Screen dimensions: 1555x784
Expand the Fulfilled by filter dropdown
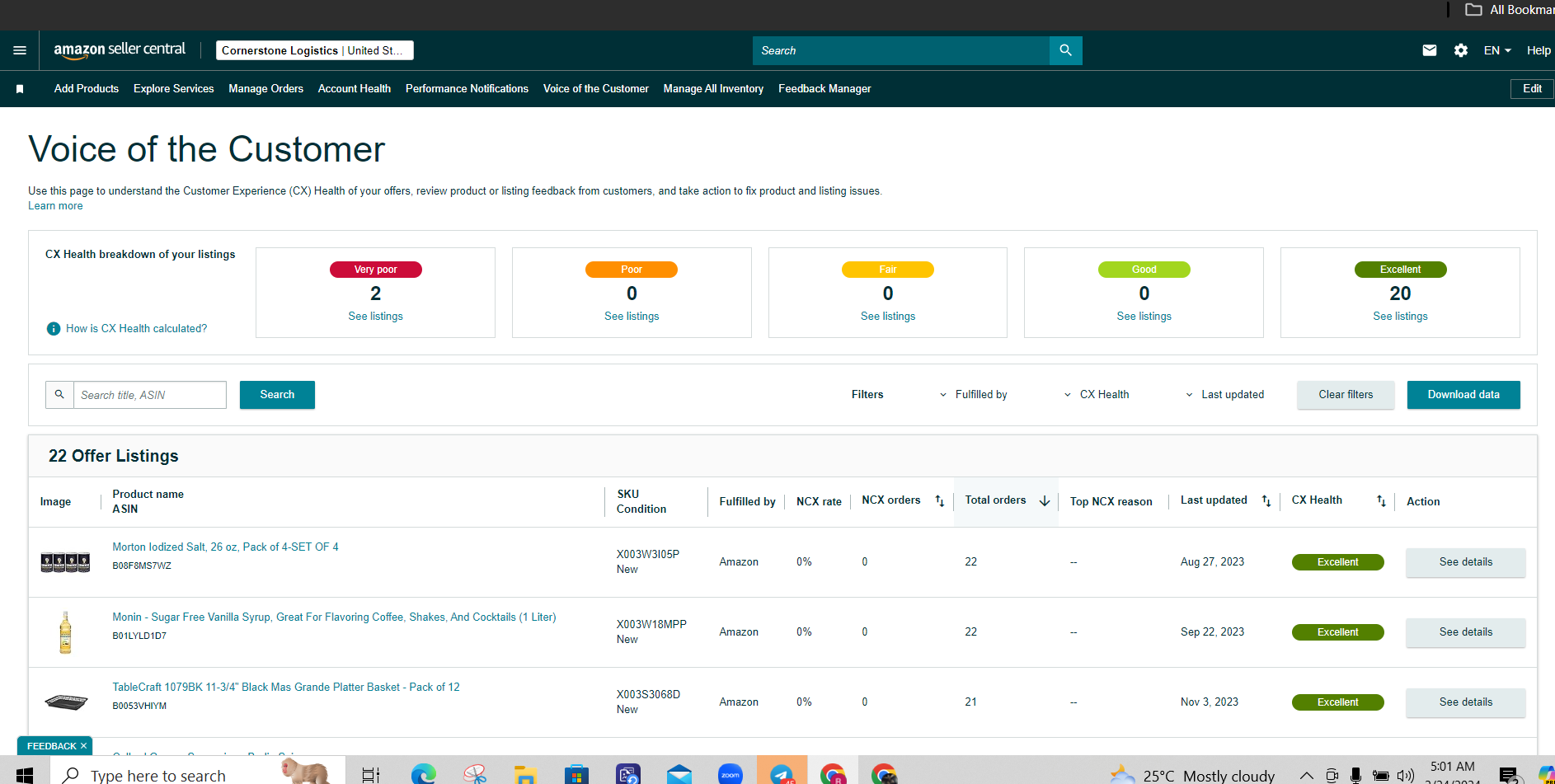[x=973, y=395]
